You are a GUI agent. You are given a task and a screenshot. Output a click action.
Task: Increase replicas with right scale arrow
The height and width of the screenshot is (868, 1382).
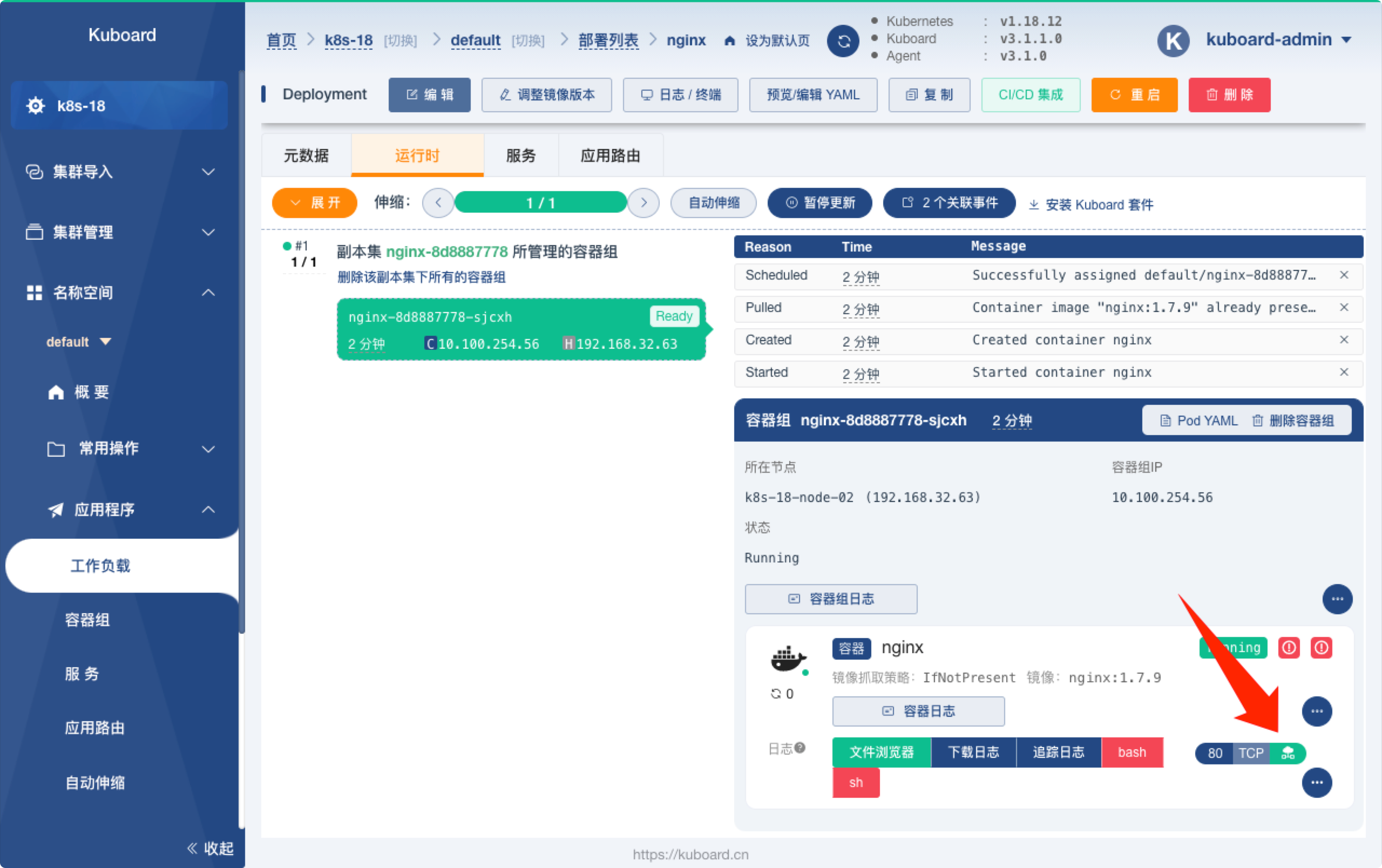coord(643,202)
